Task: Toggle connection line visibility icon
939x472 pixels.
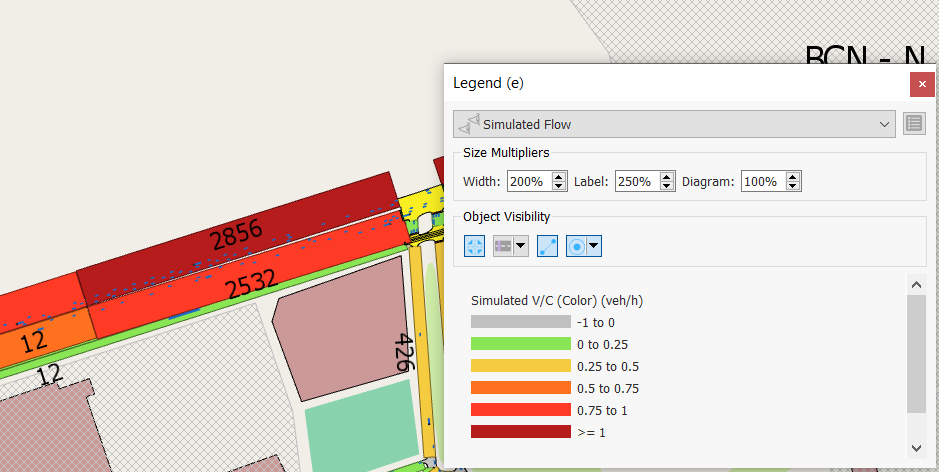Action: click(x=547, y=246)
